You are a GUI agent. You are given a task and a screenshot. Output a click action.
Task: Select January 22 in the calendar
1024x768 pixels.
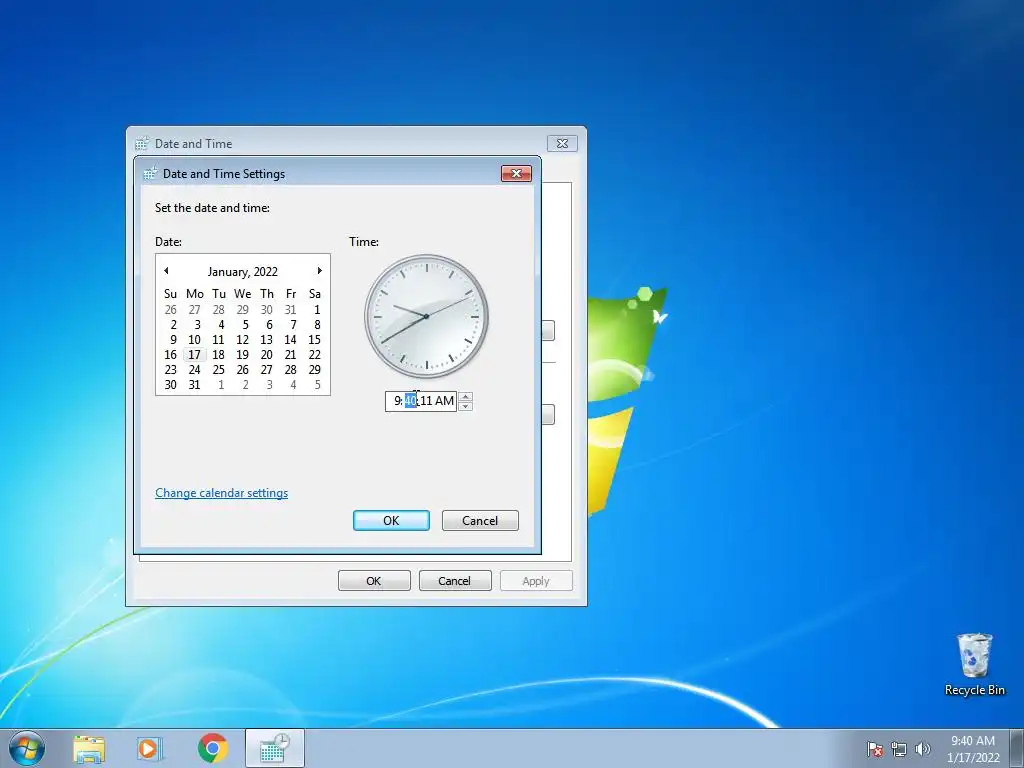[x=315, y=355]
